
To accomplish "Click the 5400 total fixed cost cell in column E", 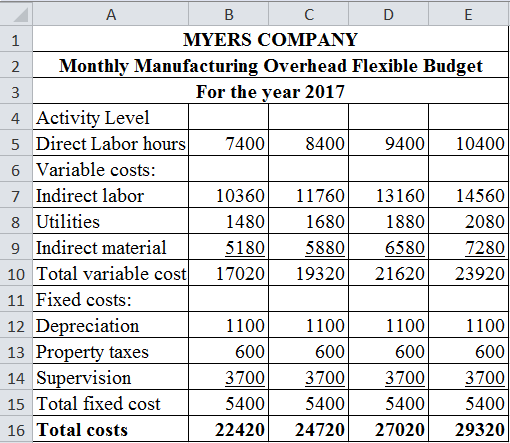I will (x=469, y=403).
